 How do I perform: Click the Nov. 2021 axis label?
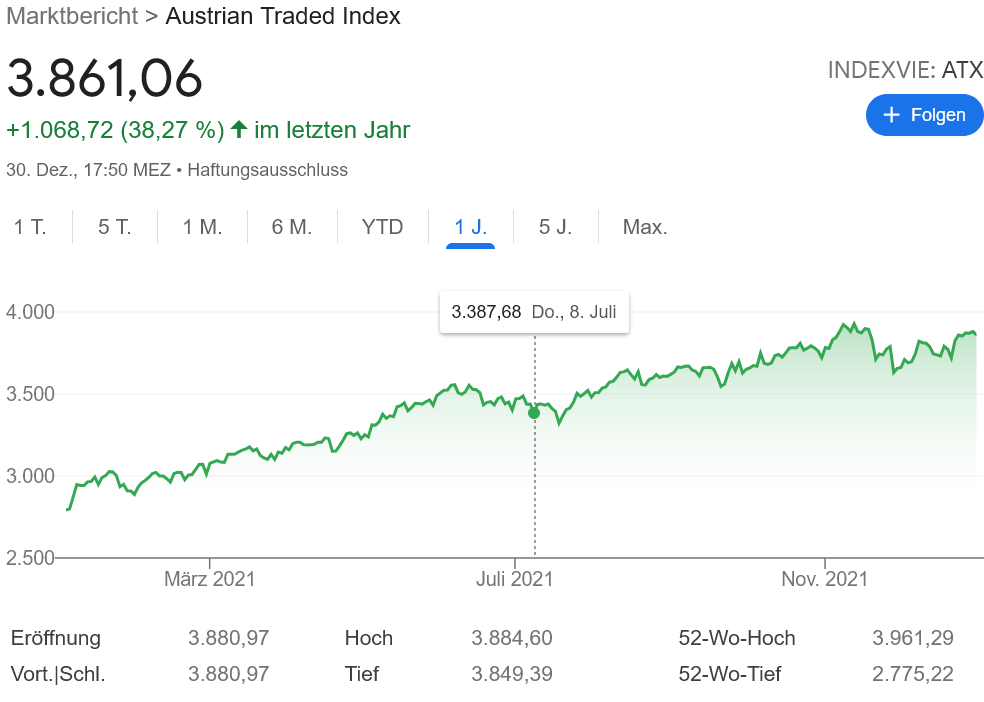[825, 579]
